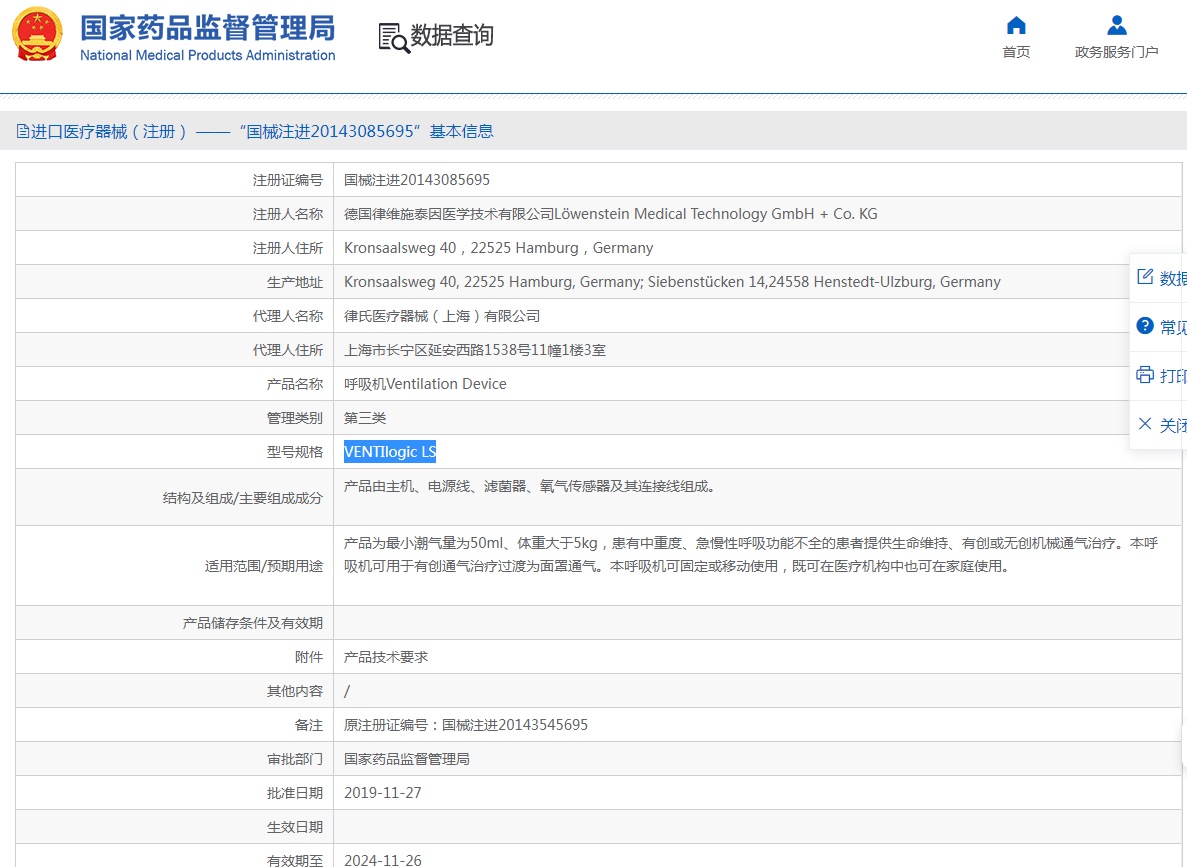Open the 政务服务门户 user icon
The width and height of the screenshot is (1187, 867).
pos(1117,26)
